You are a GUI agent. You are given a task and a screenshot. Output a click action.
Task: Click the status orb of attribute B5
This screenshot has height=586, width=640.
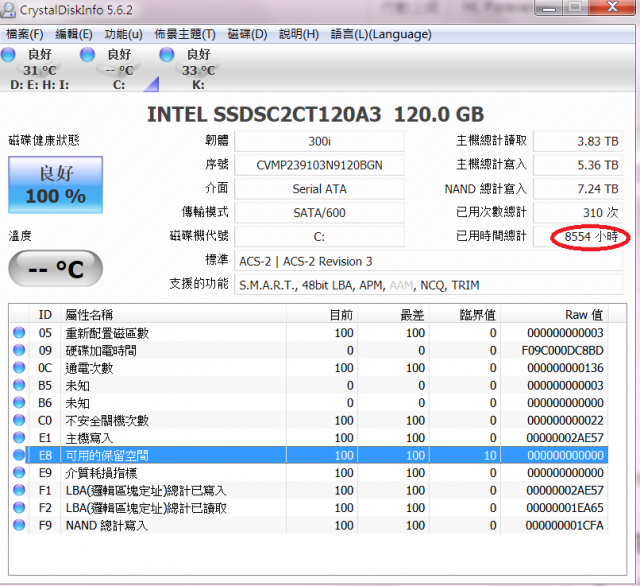(19, 385)
